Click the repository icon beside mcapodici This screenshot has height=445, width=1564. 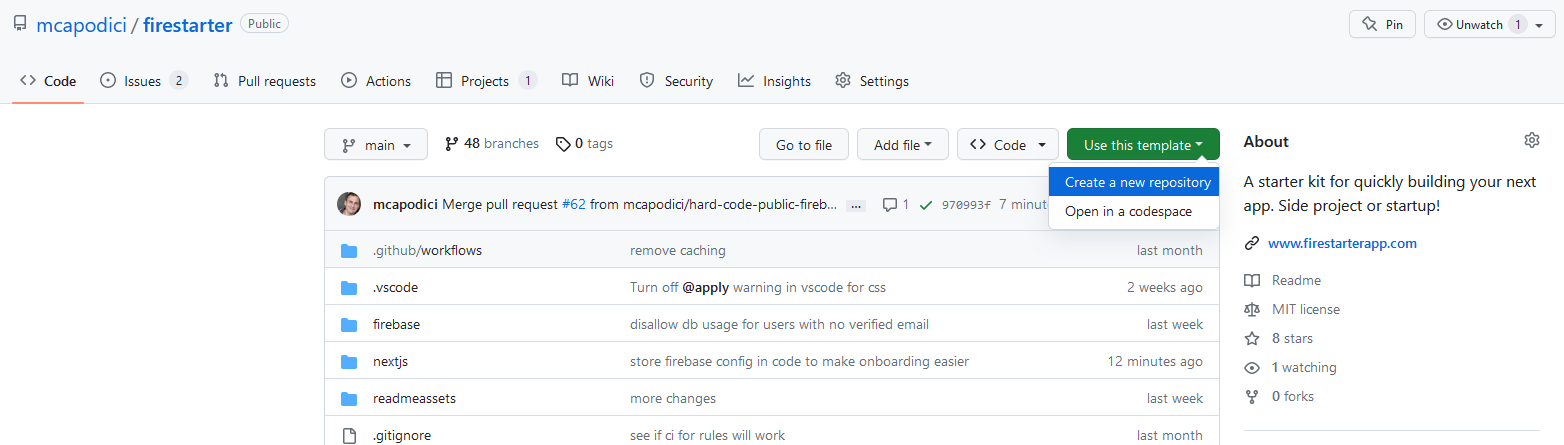20,25
